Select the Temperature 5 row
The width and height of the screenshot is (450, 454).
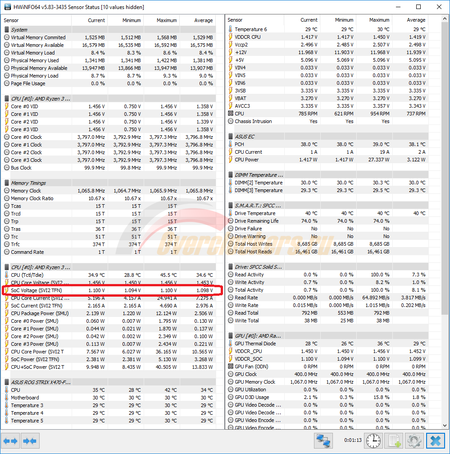pos(109,421)
